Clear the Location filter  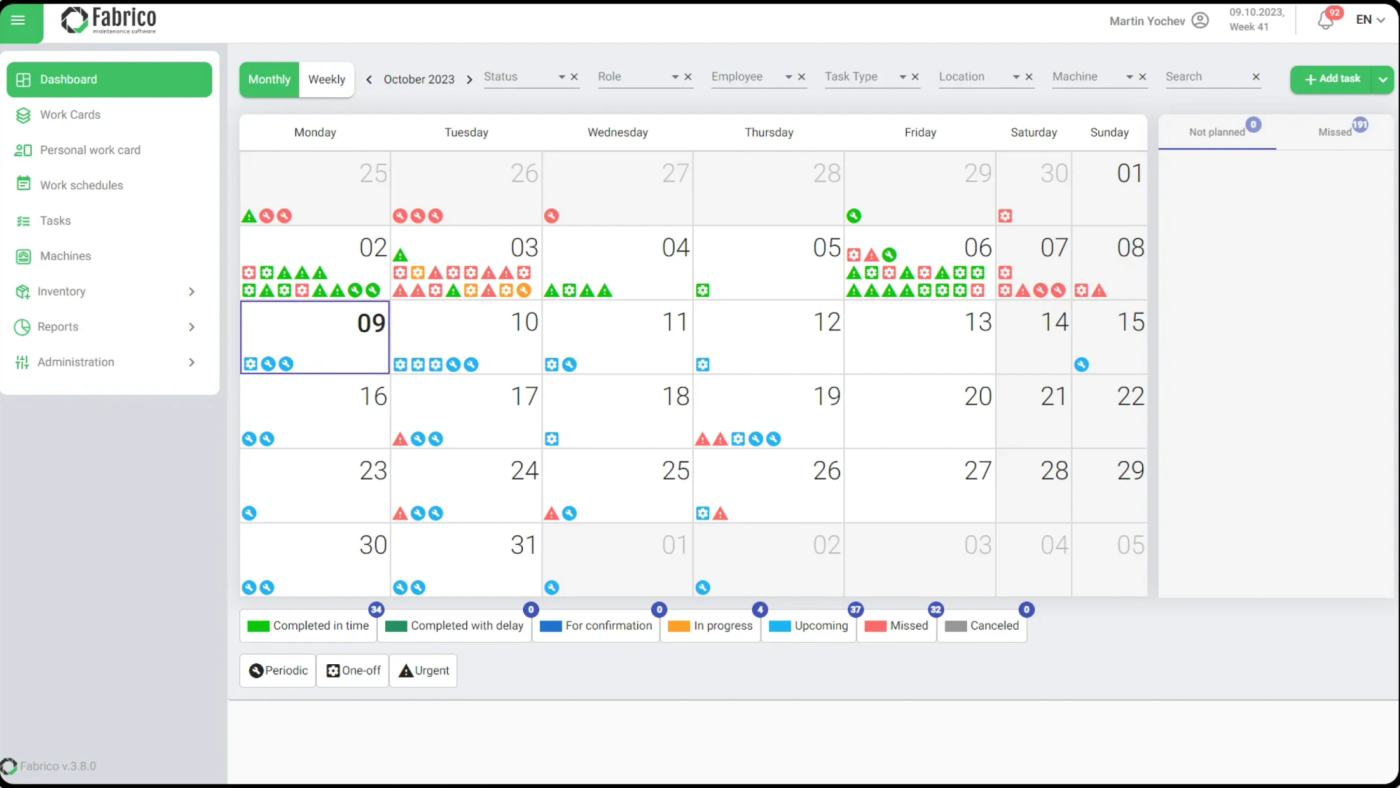(x=1029, y=77)
